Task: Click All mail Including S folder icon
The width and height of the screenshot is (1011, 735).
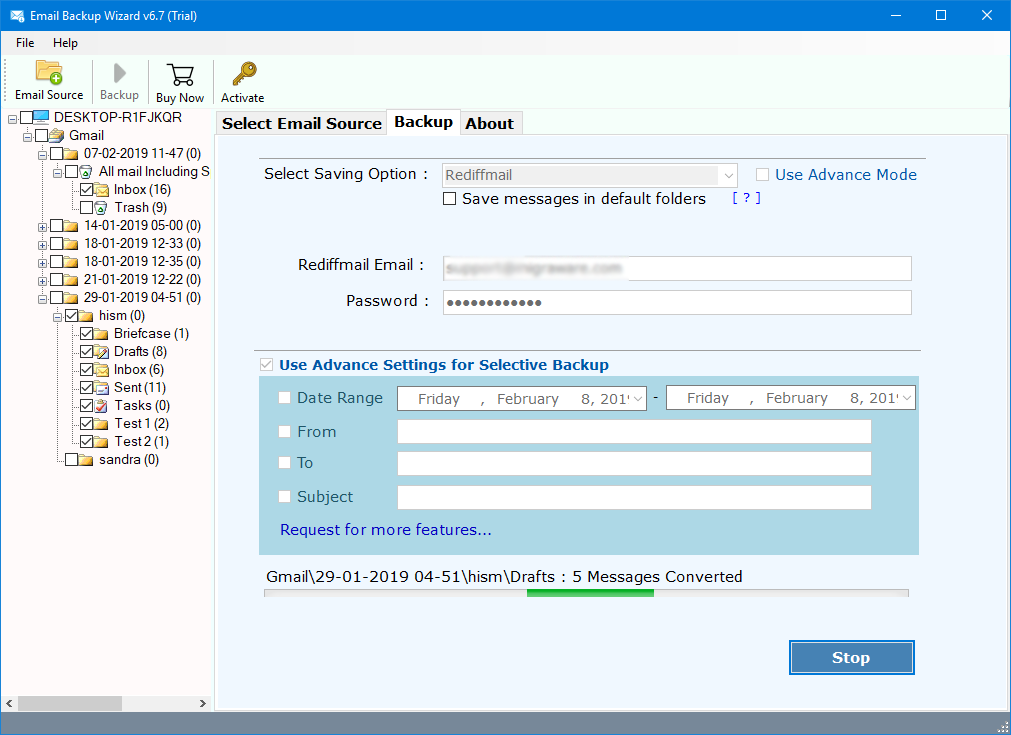Action: (86, 172)
